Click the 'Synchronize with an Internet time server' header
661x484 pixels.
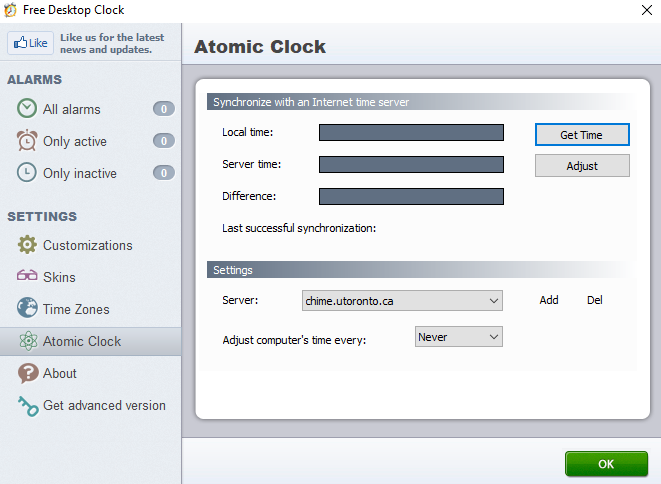pos(311,102)
